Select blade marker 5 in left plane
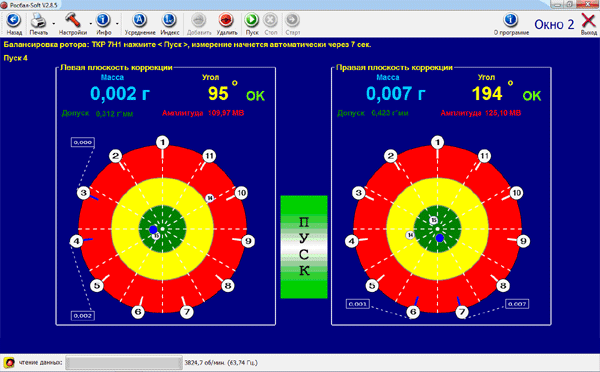The image size is (600, 372). pos(97,286)
